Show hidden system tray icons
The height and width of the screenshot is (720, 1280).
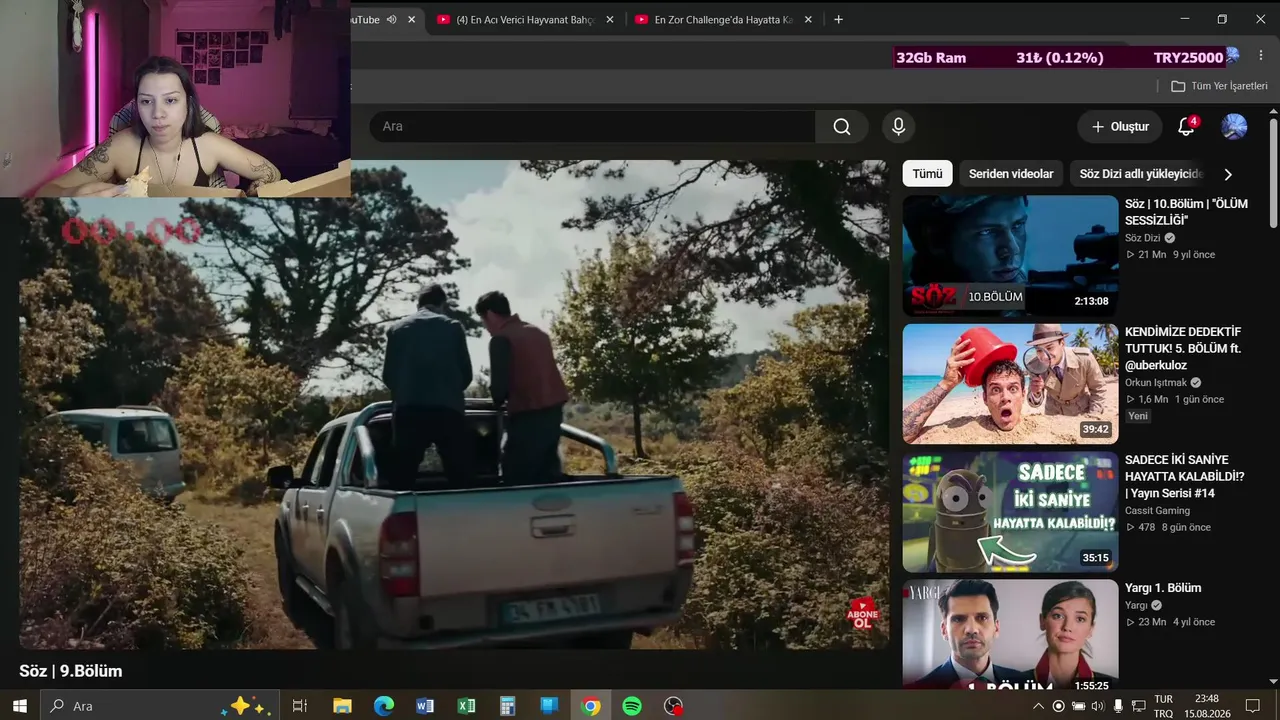[1039, 706]
